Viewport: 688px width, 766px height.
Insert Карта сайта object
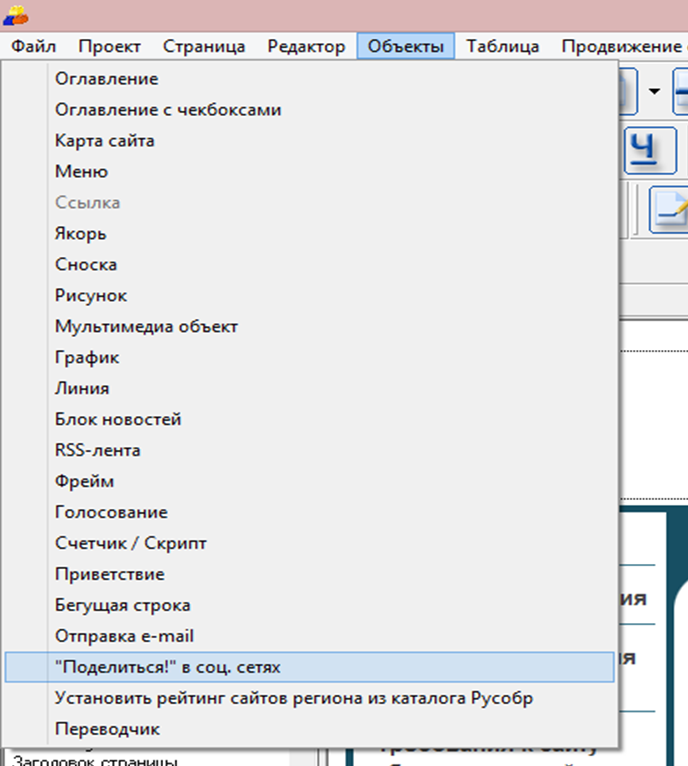[x=105, y=141]
